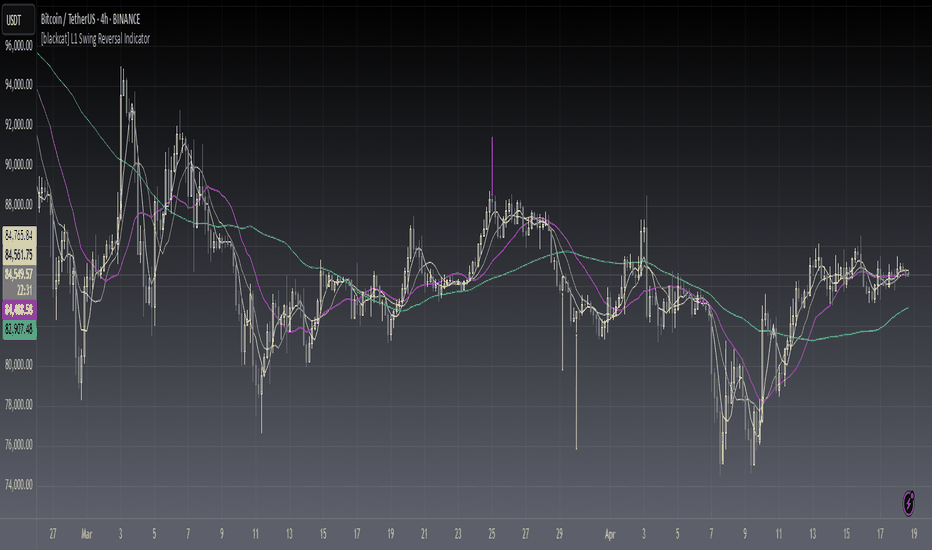Click the 29 date label before Apr

tap(559, 534)
